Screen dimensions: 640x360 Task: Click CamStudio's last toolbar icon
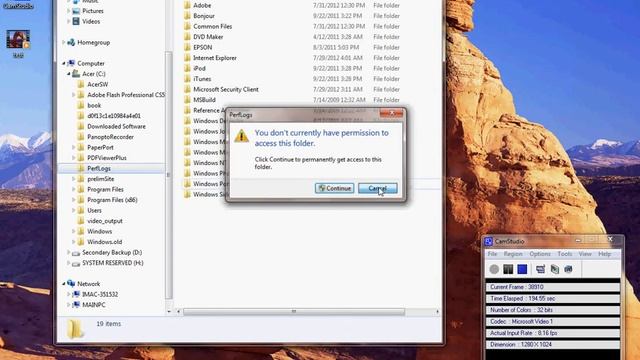568,269
